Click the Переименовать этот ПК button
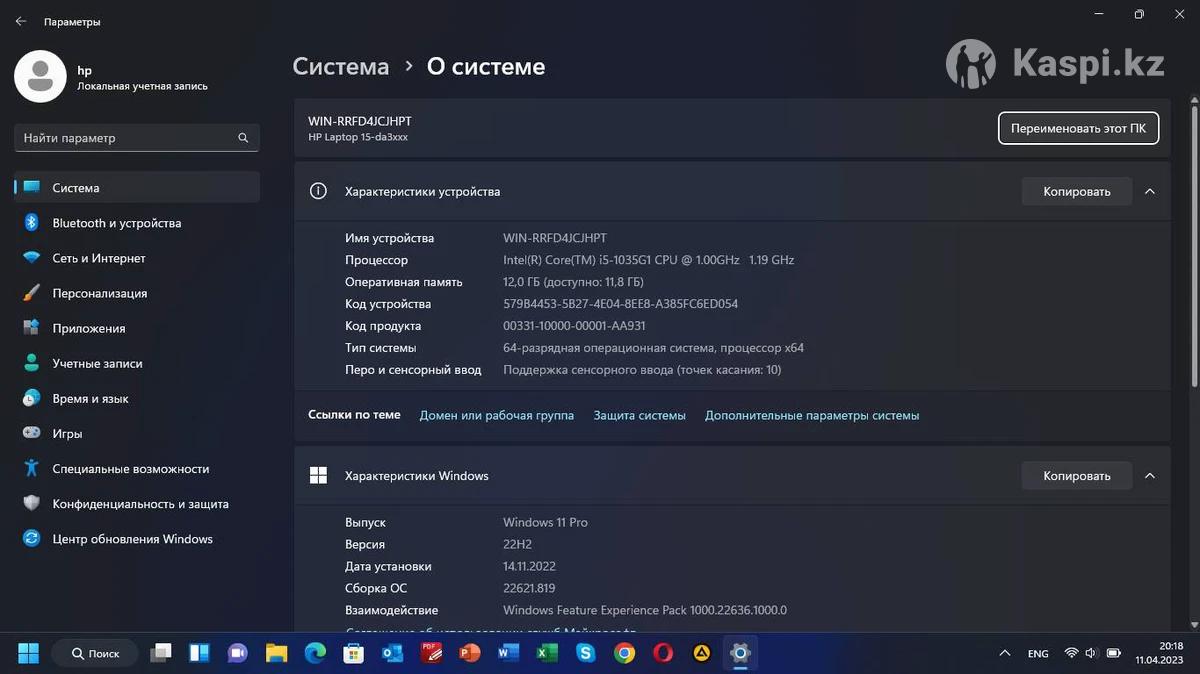1200x674 pixels. click(1078, 128)
